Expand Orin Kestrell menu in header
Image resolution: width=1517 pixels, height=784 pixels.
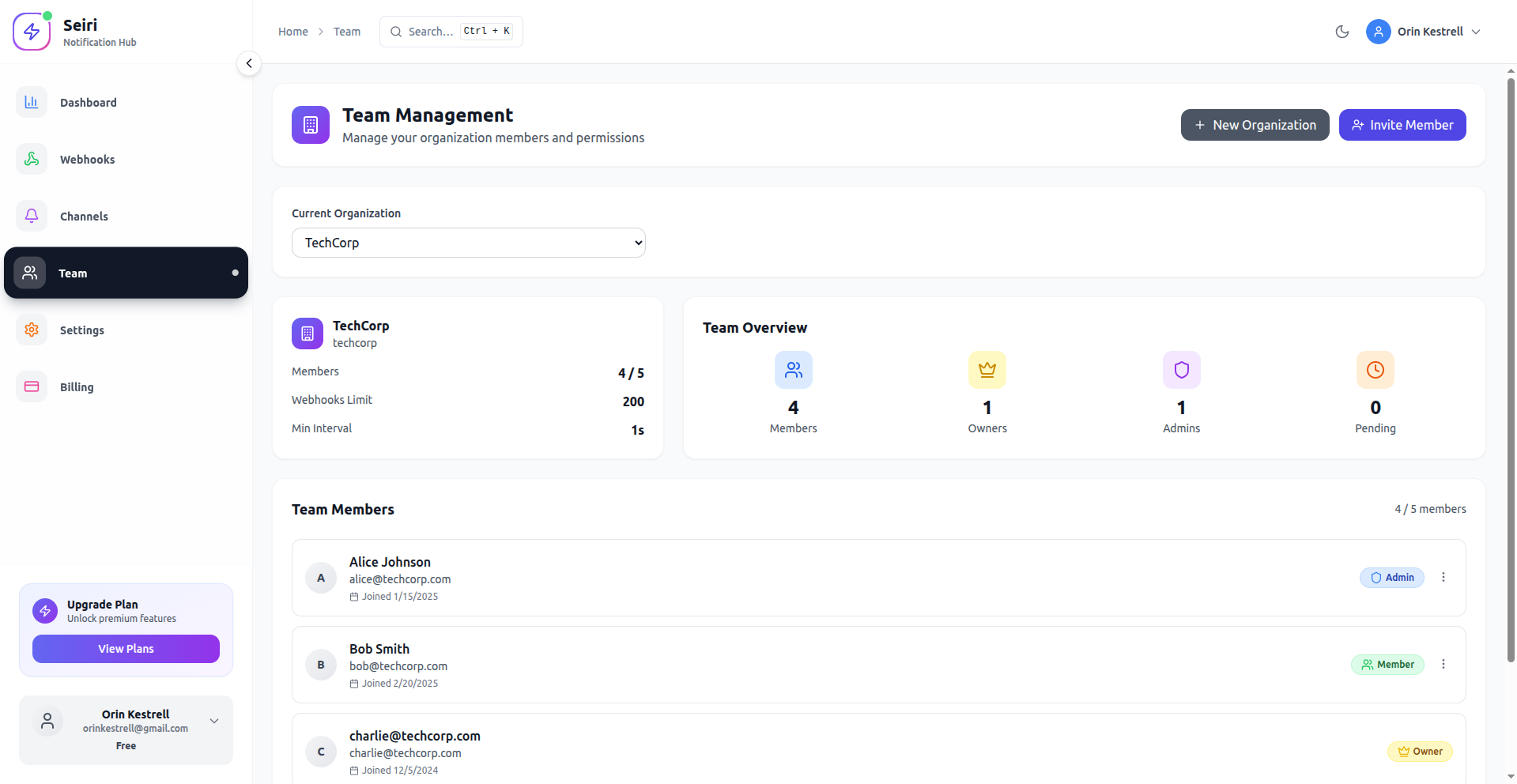pyautogui.click(x=1424, y=32)
